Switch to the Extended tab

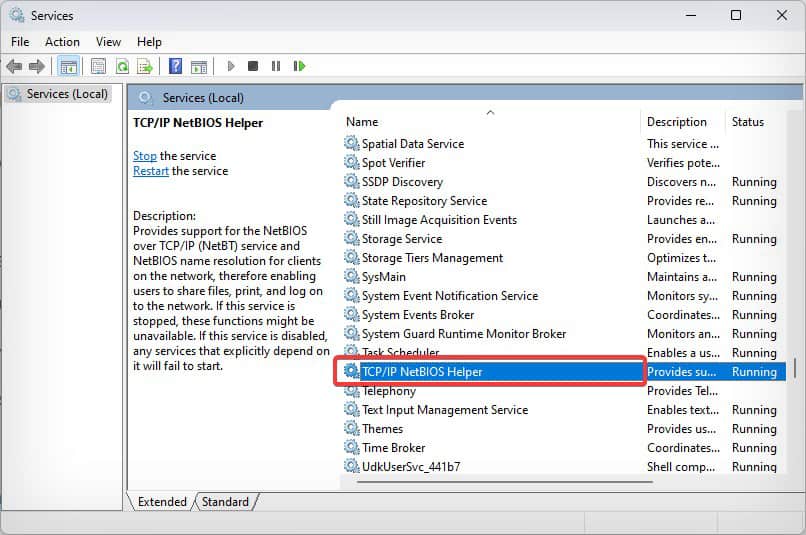pos(162,502)
